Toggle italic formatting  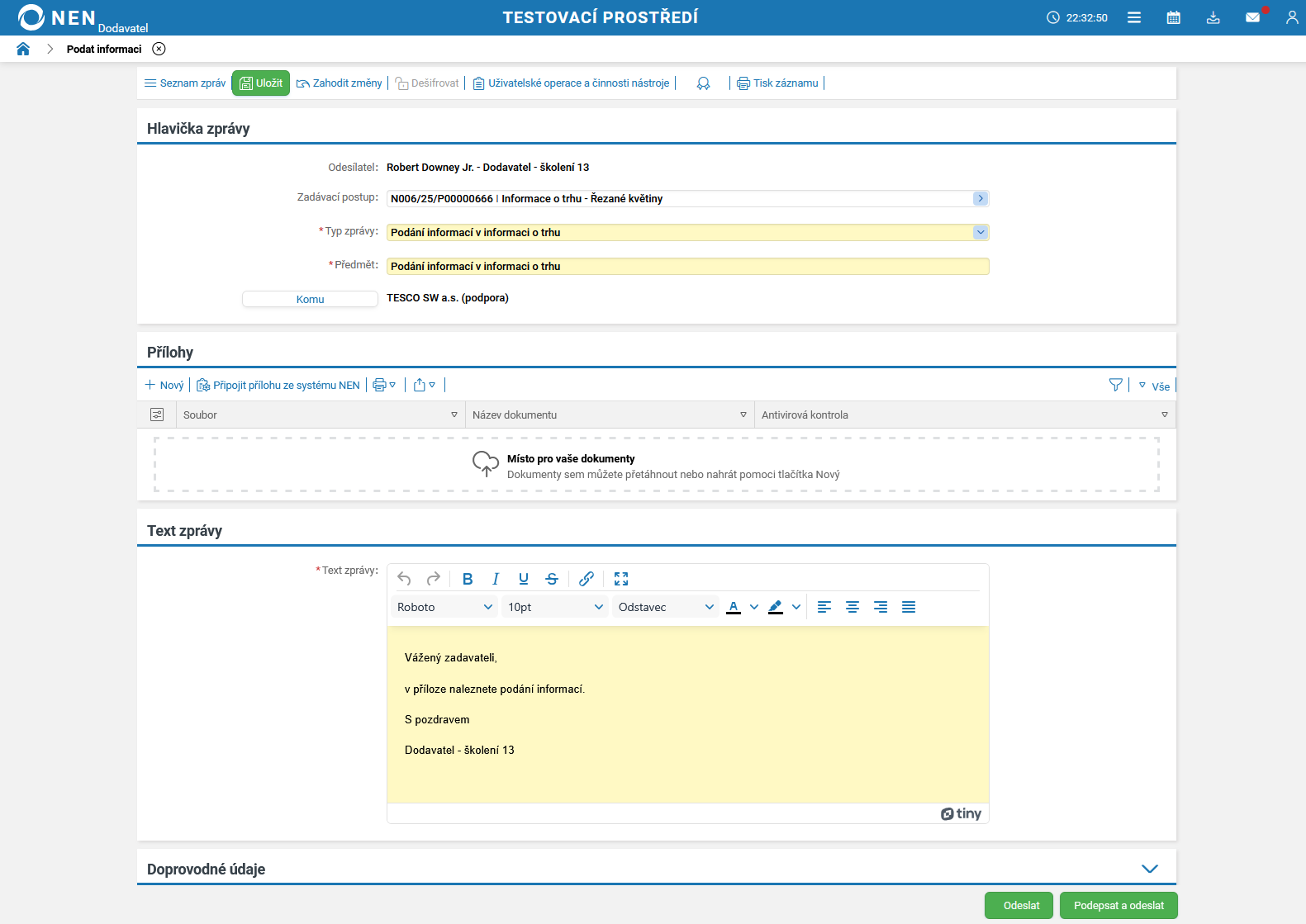pyautogui.click(x=496, y=579)
